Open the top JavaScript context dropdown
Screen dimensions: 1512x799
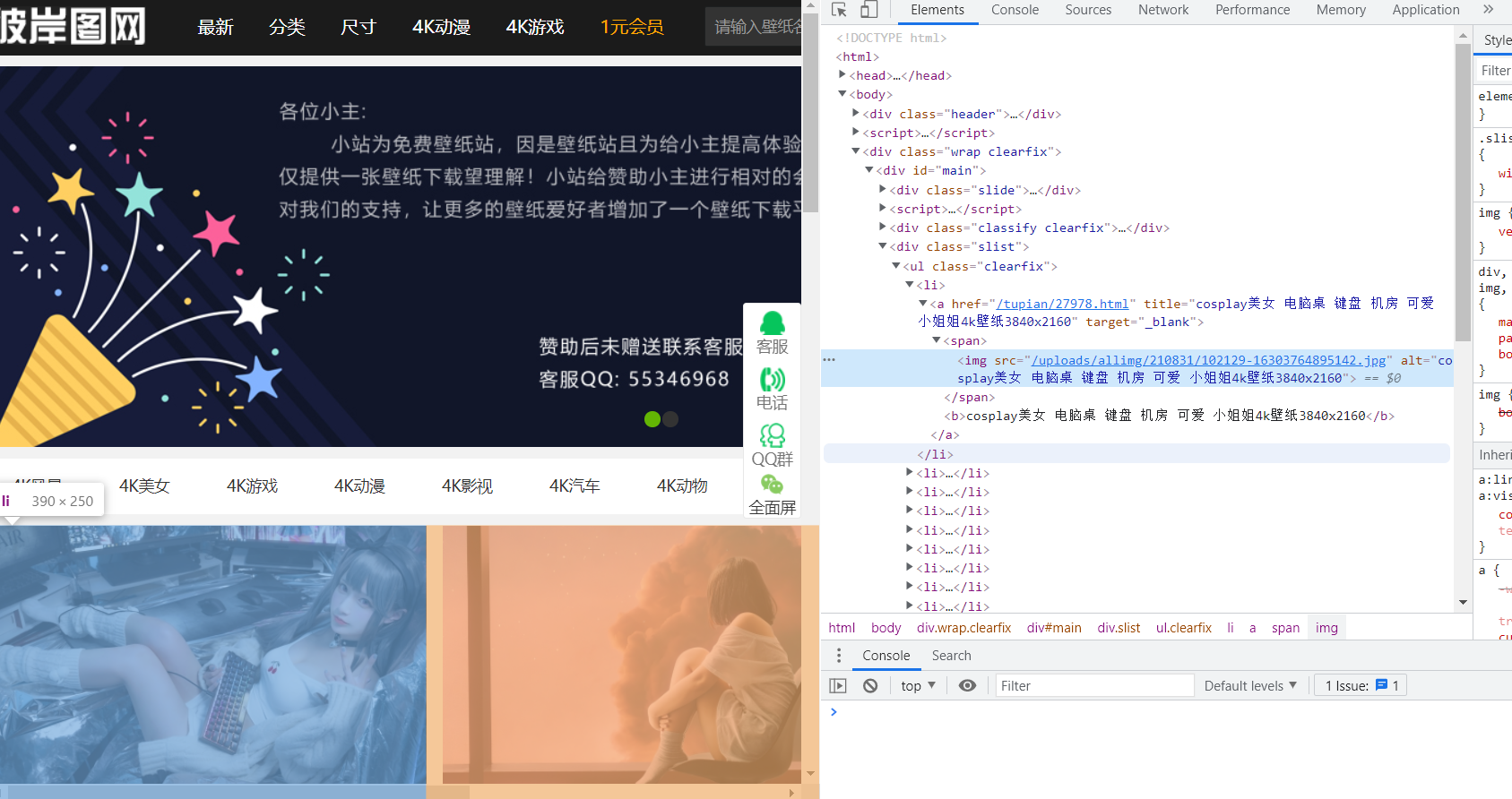click(x=918, y=685)
